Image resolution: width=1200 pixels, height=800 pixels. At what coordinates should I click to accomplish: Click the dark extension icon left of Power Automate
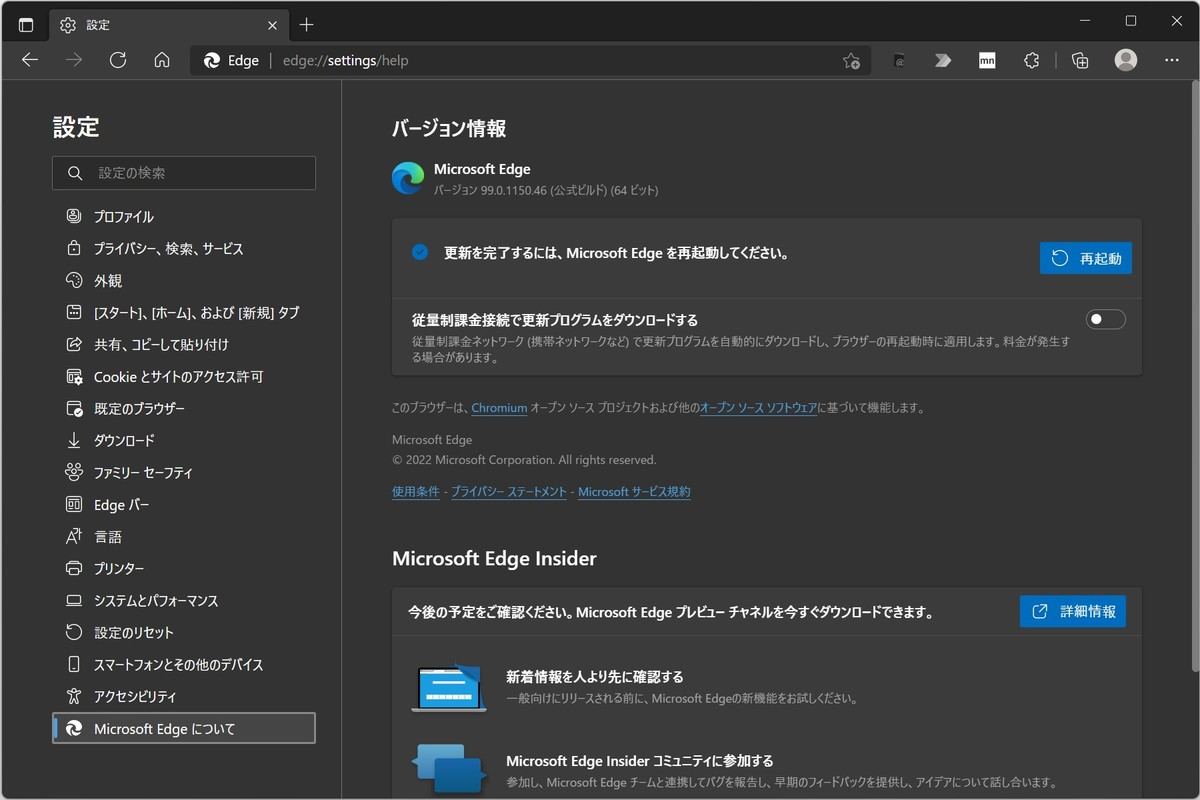899,61
